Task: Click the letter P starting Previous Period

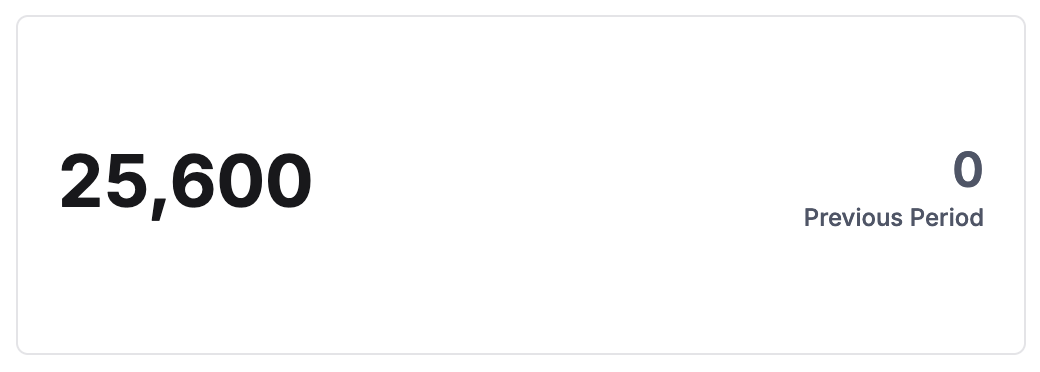Action: [811, 217]
